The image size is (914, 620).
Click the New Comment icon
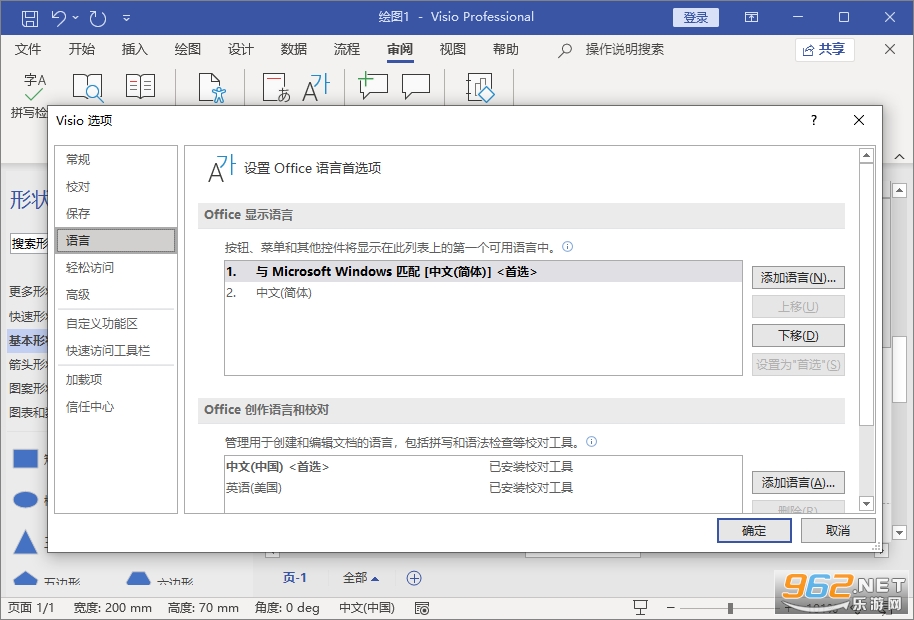coord(372,86)
